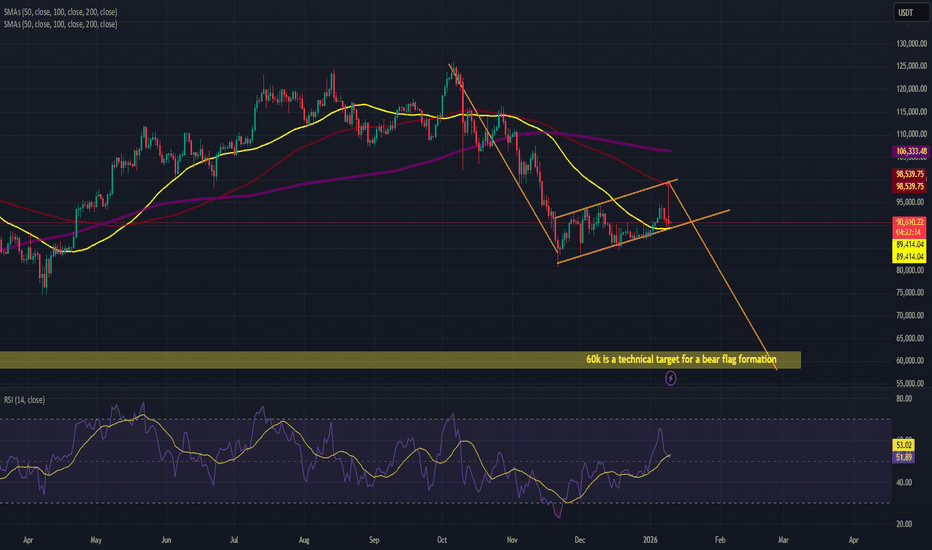Select the '60k is a technical target' text note
Image resolution: width=932 pixels, height=550 pixels.
point(692,358)
